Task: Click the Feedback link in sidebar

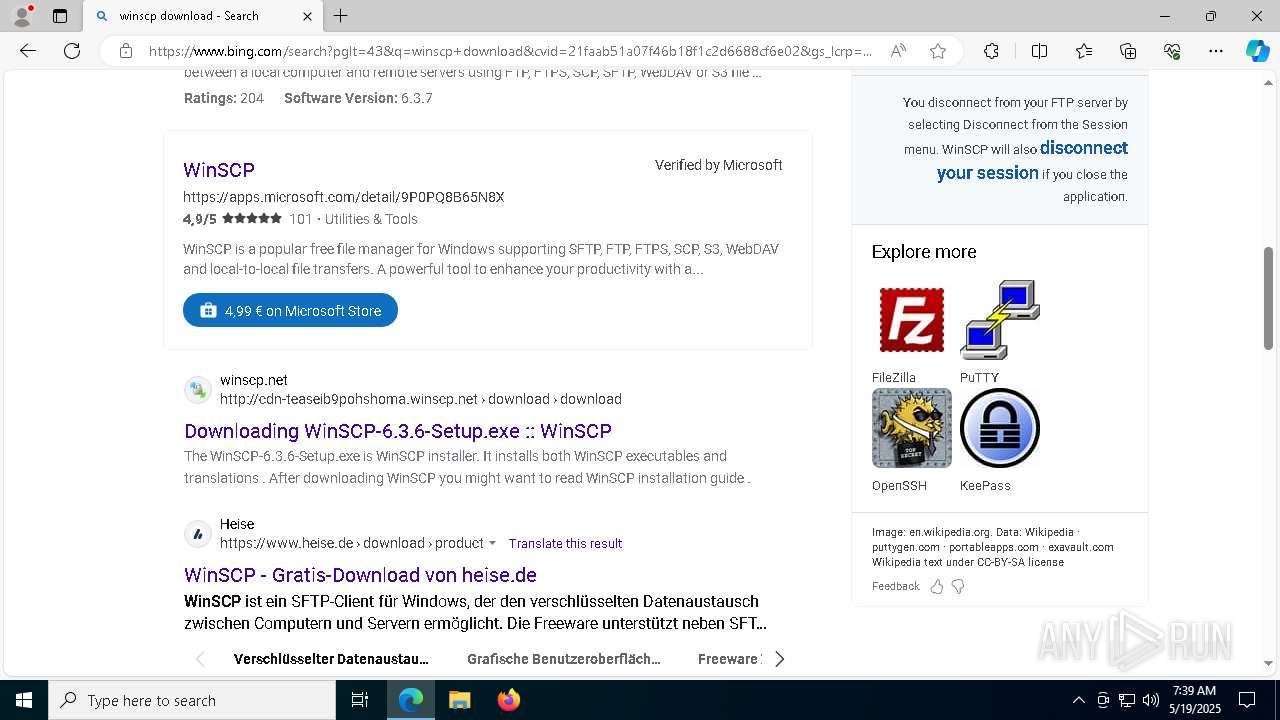Action: 895,587
